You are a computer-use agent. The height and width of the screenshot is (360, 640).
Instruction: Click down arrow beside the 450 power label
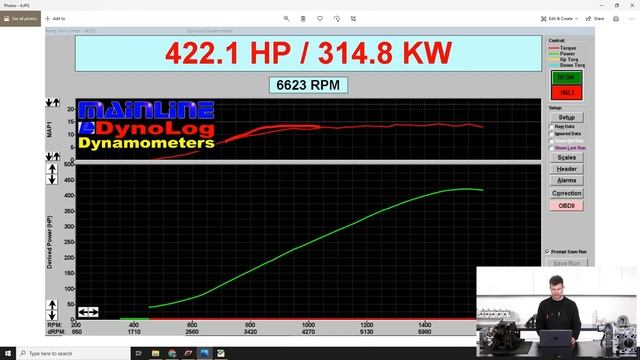pyautogui.click(x=52, y=179)
